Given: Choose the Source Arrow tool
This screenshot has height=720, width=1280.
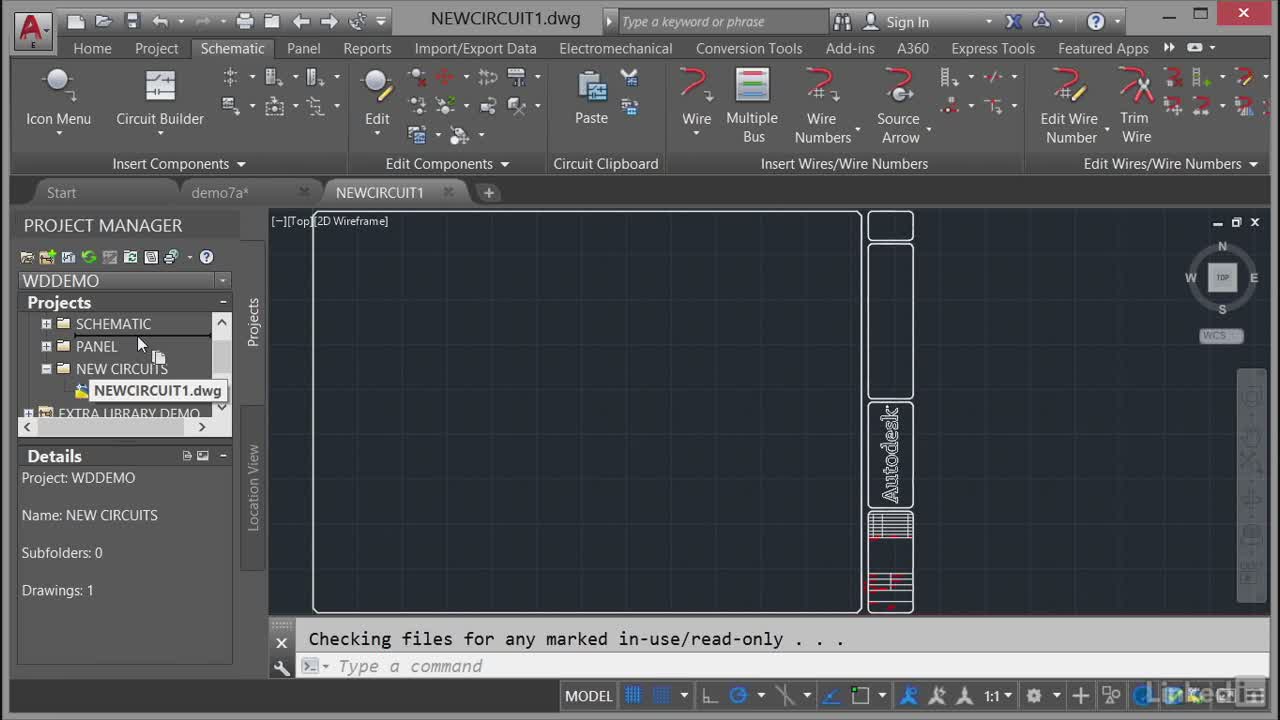Looking at the screenshot, I should [899, 105].
